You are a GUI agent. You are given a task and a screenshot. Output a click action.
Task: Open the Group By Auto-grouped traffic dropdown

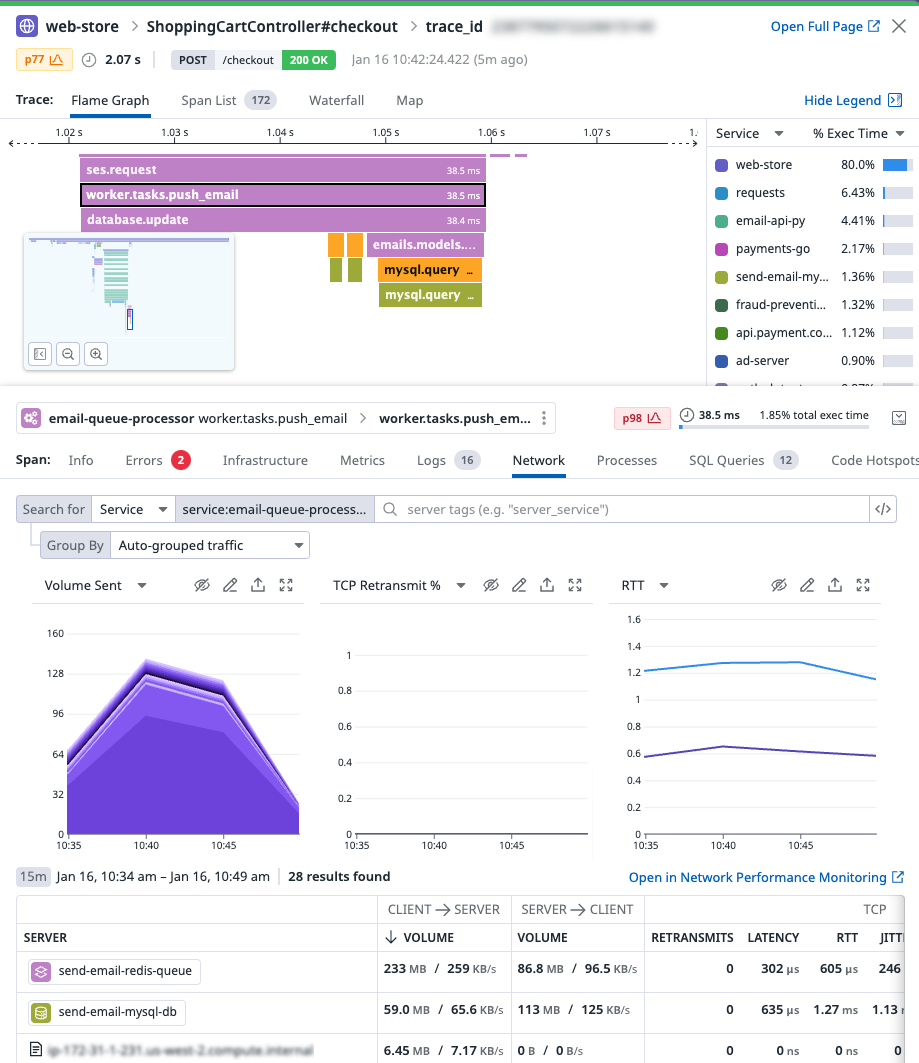click(x=210, y=545)
